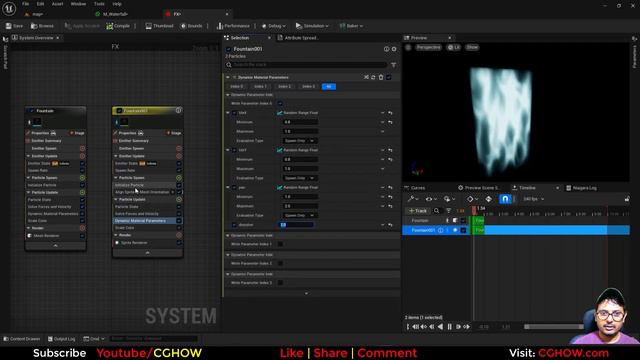Click the lock icon in the Timeline toolbar
640x360 pixels.
coord(627,199)
